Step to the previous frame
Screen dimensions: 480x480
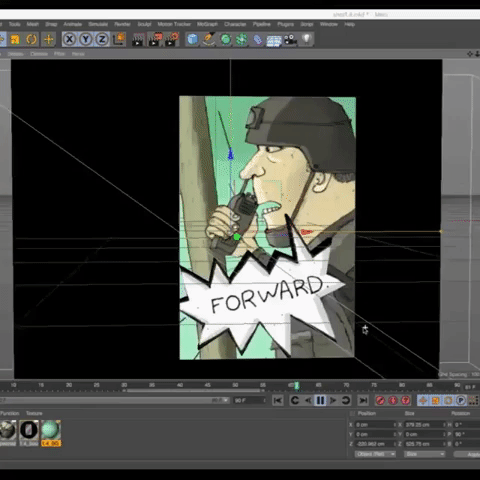click(x=308, y=400)
